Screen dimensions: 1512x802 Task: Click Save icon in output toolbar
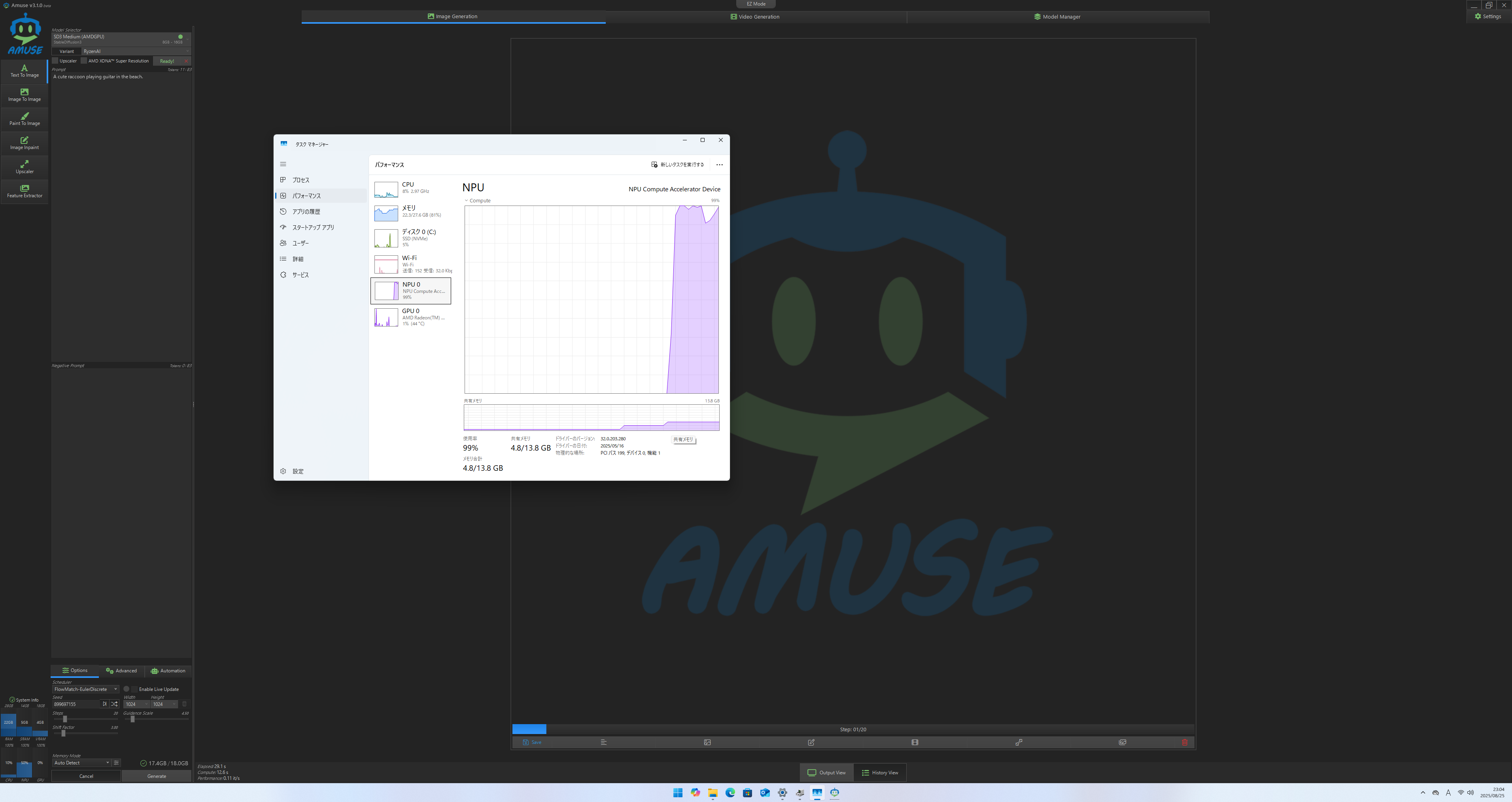[x=532, y=742]
